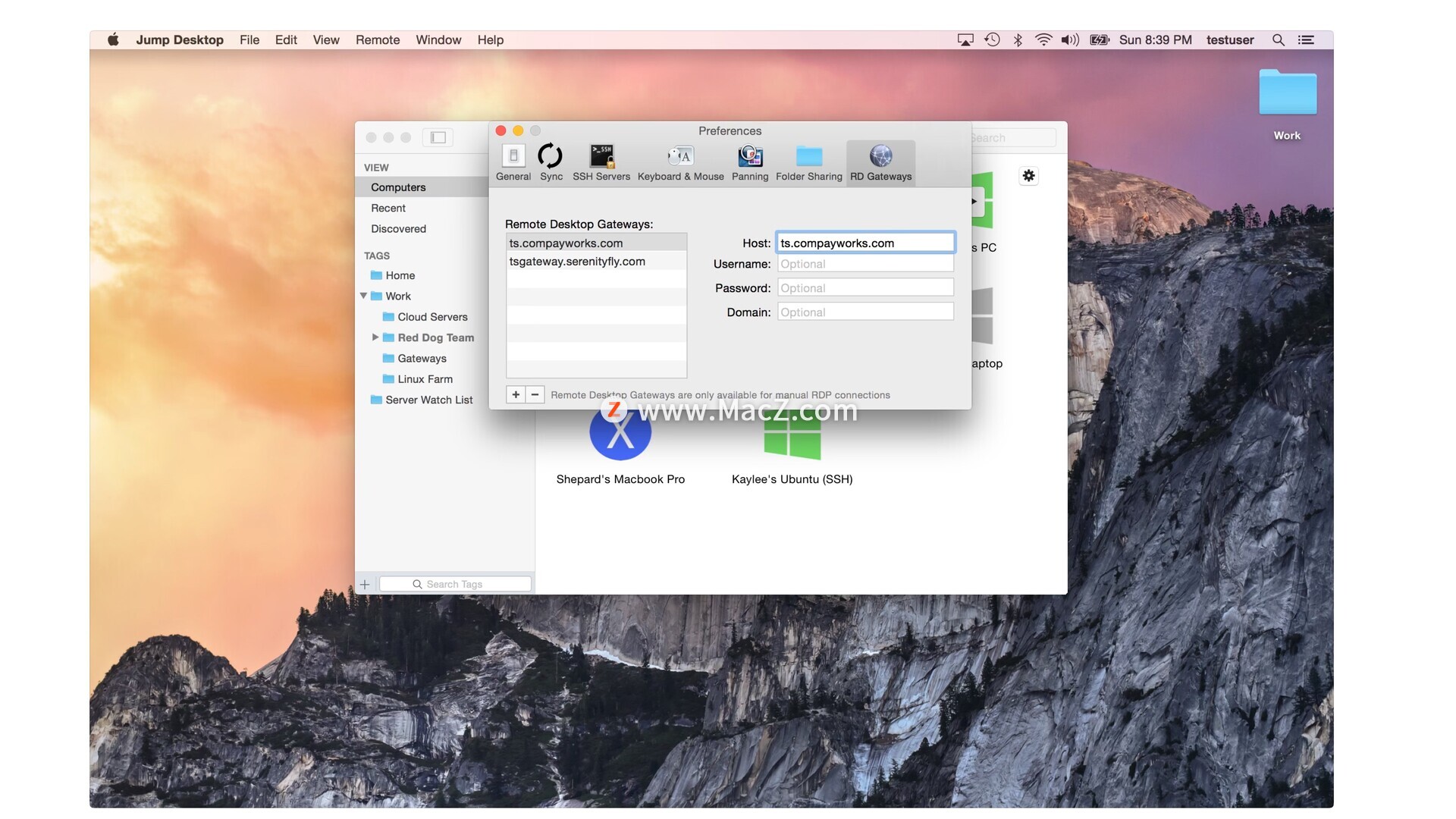The height and width of the screenshot is (819, 1456).
Task: Expand the Red Dog Team folder
Action: (x=375, y=337)
